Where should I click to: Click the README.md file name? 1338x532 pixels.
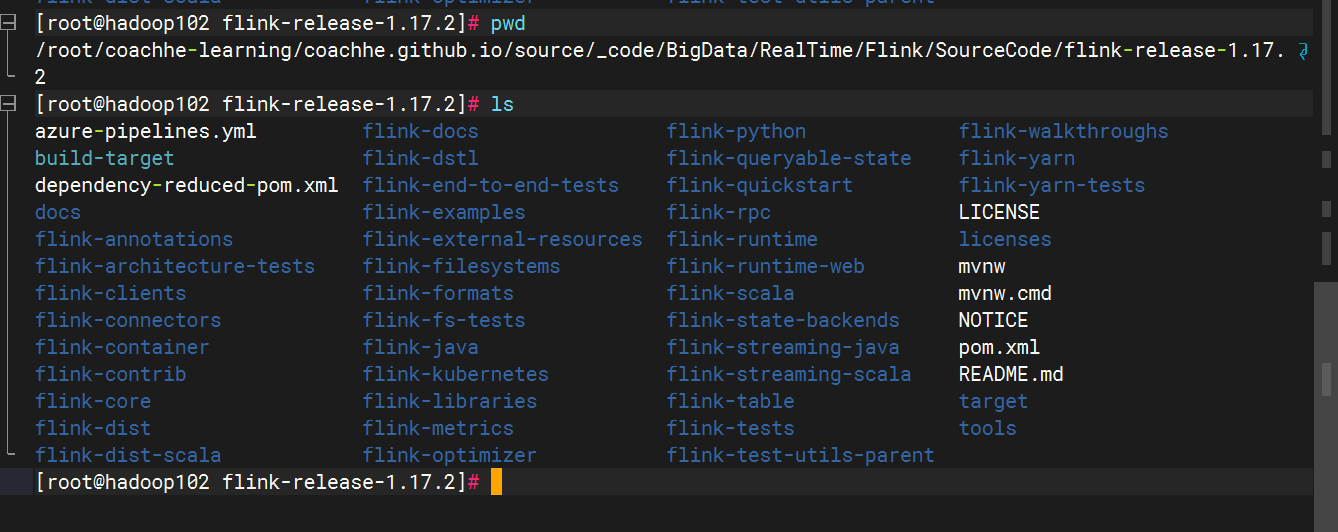point(1010,374)
